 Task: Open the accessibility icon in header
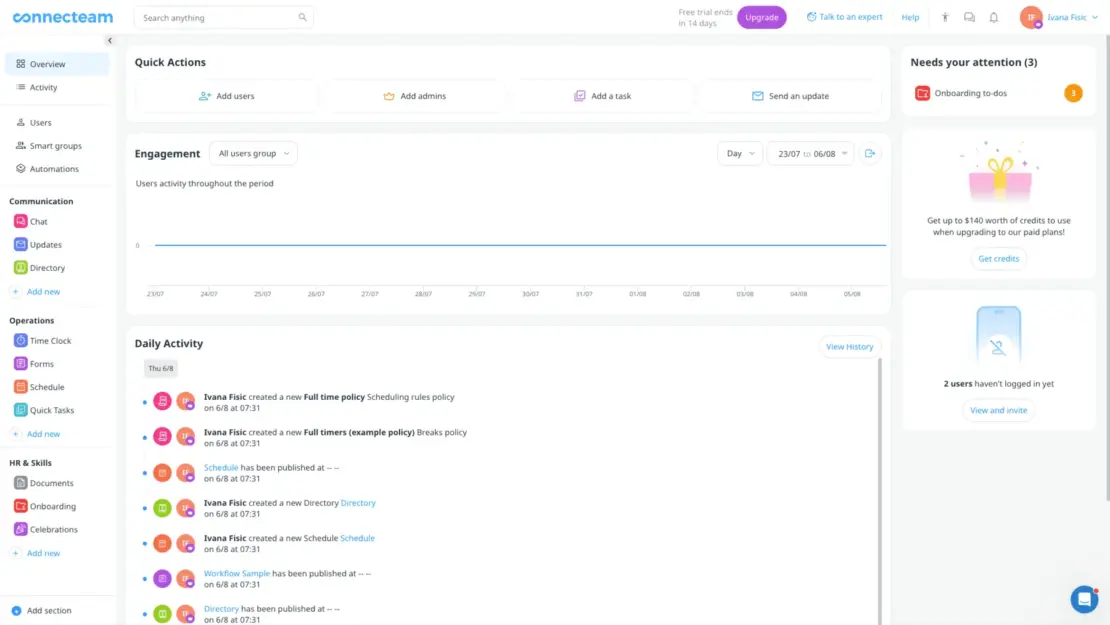945,17
